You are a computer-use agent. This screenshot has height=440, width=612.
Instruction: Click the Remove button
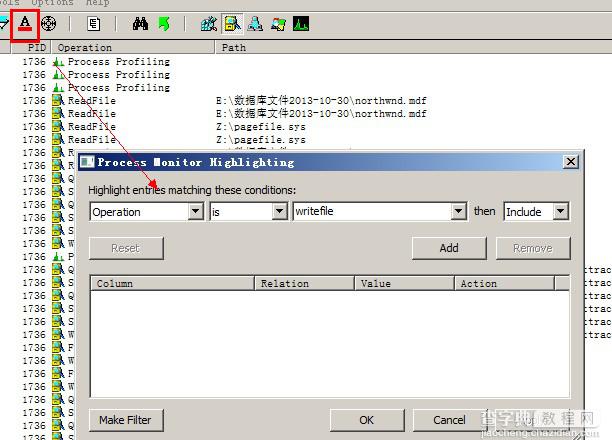point(533,248)
